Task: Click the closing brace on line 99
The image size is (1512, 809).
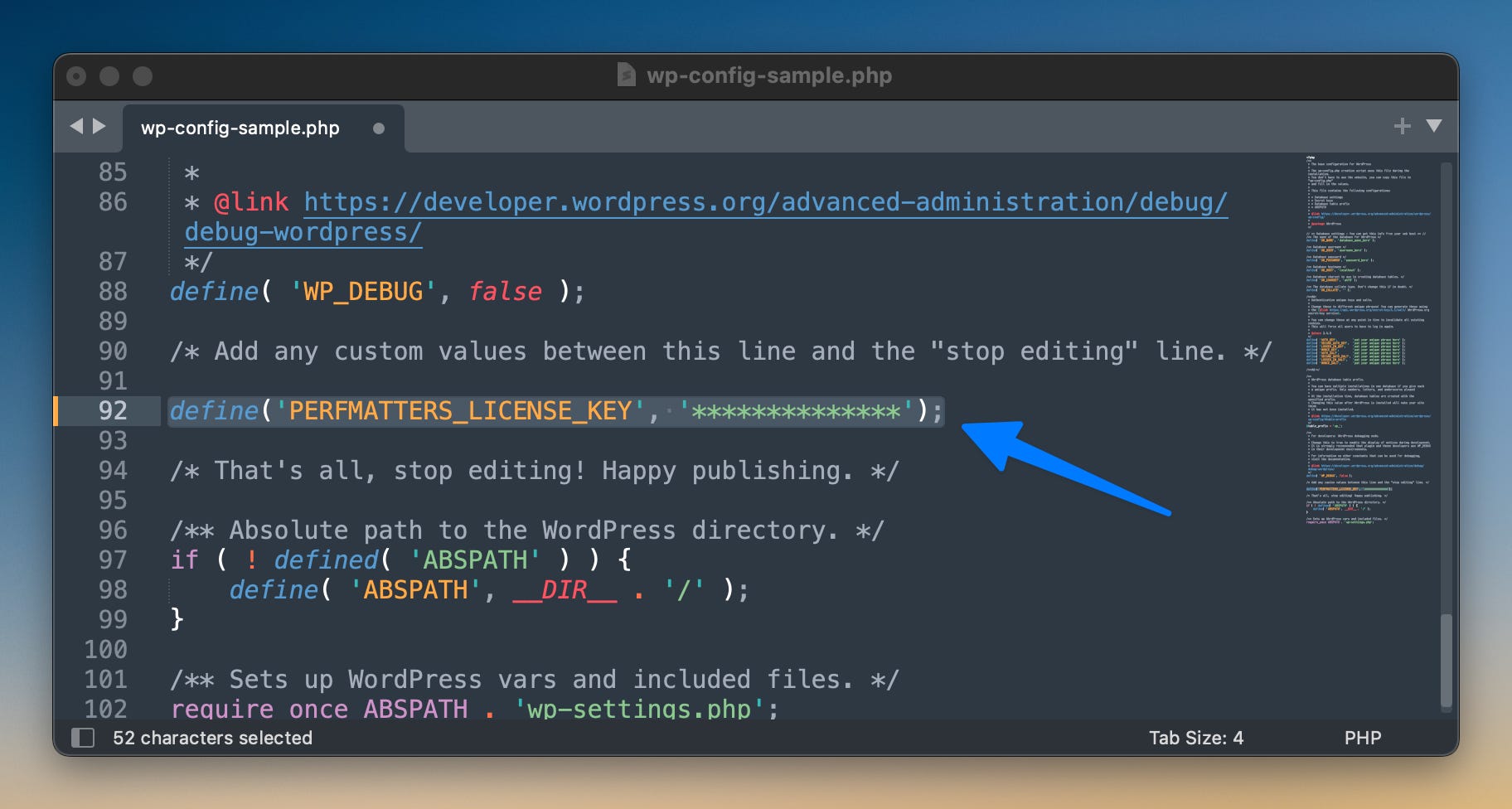Action: coord(177,620)
